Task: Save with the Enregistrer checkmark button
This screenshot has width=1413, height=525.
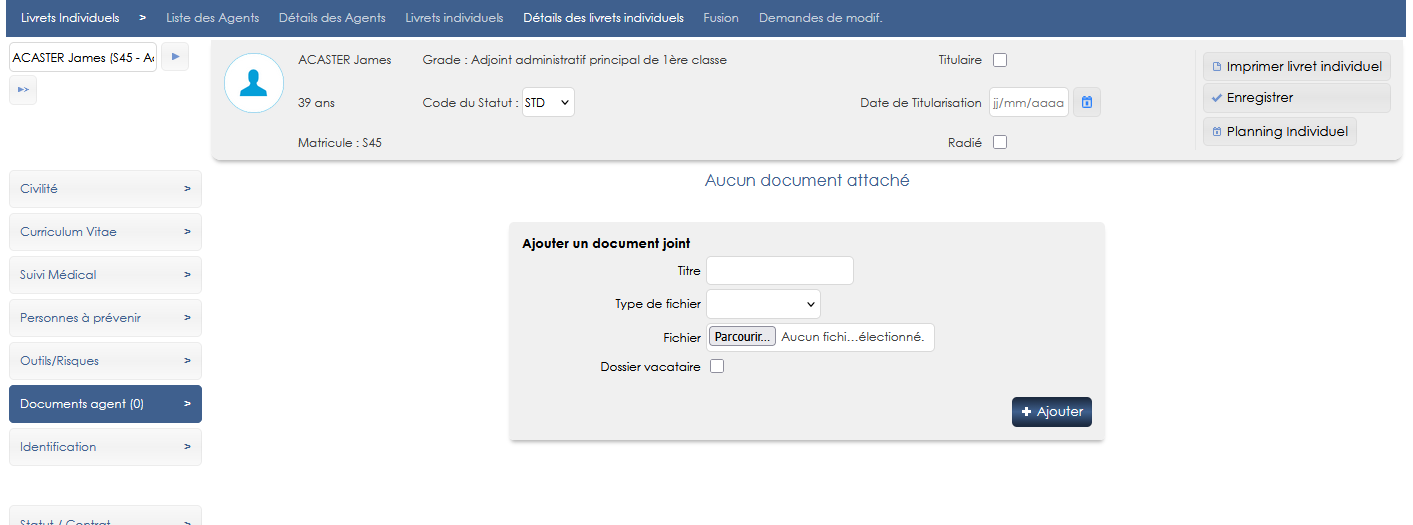Action: coord(1296,98)
